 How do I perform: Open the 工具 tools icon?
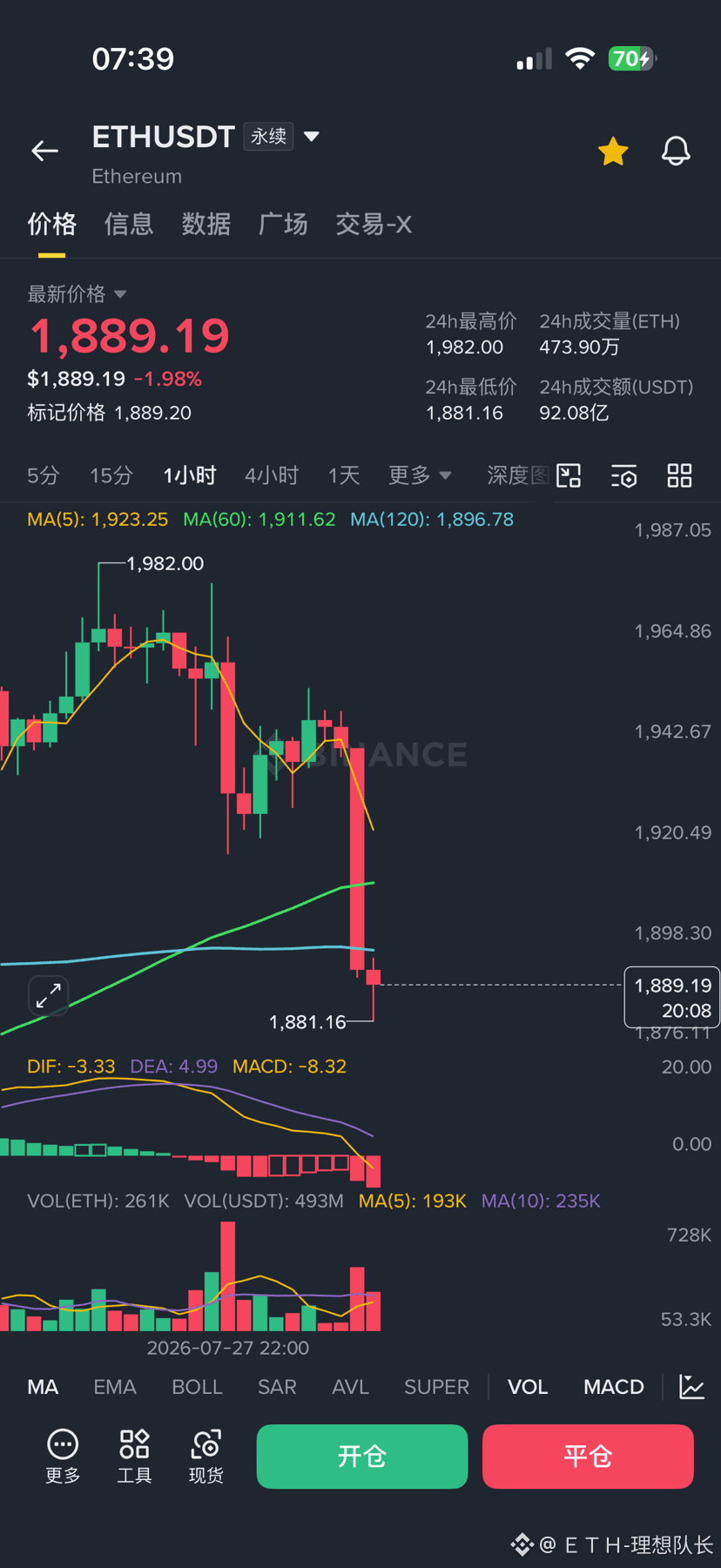pyautogui.click(x=134, y=1457)
